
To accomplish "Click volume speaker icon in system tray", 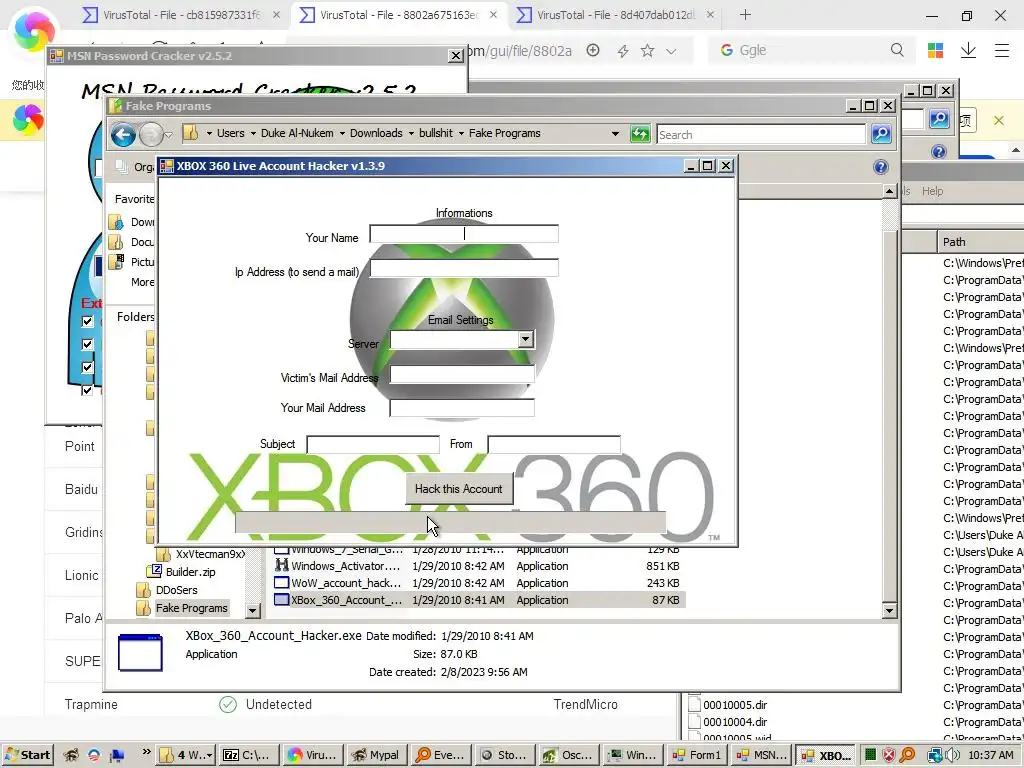I will pyautogui.click(x=953, y=755).
